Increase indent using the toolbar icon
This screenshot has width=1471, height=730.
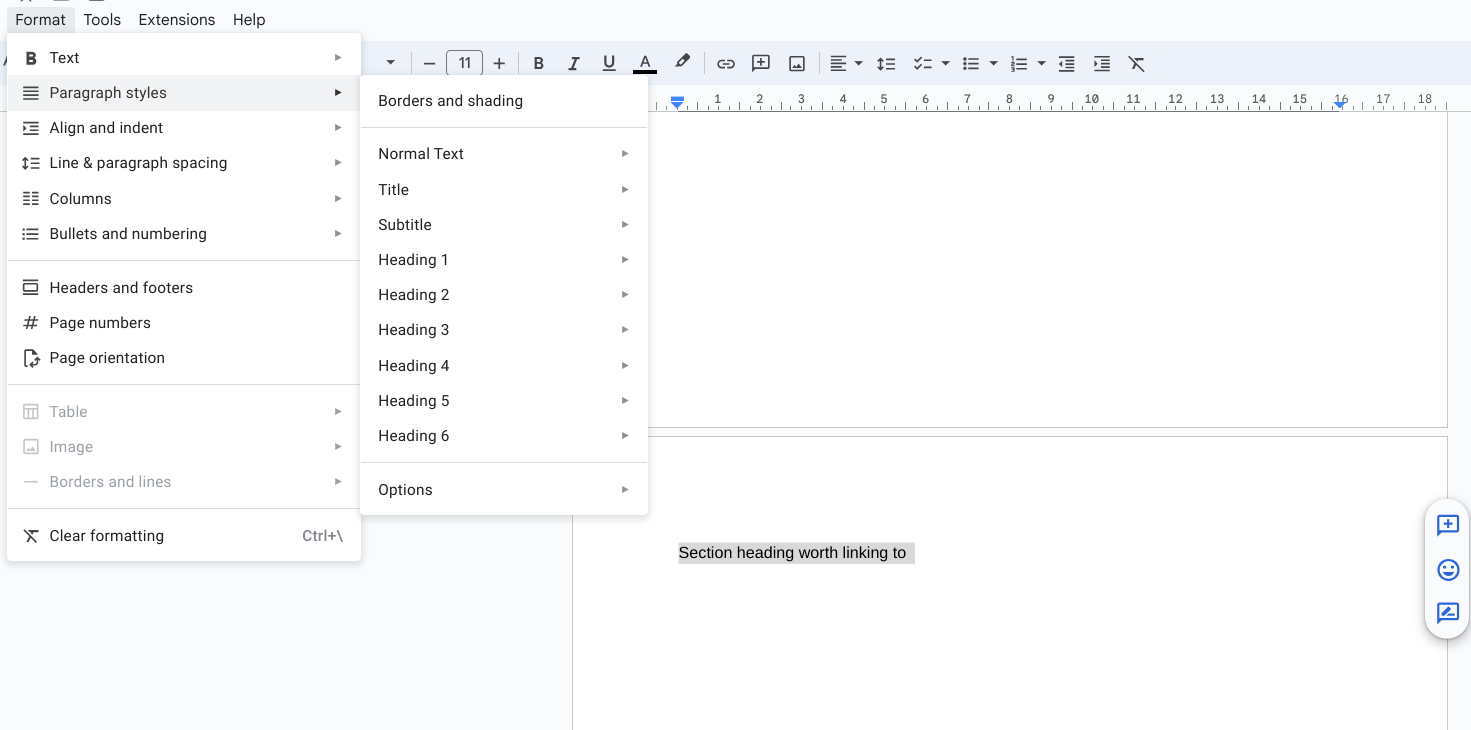point(1102,63)
